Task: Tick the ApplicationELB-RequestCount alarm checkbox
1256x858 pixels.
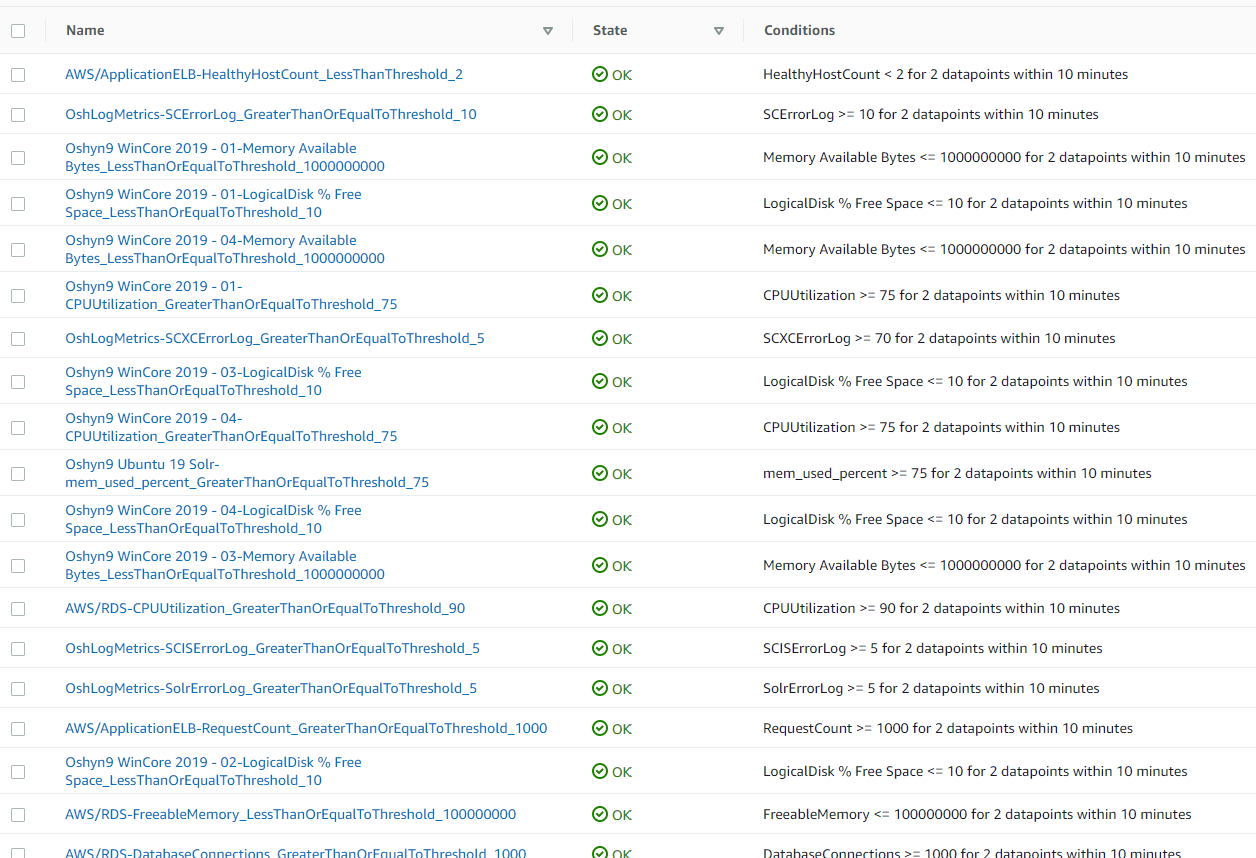Action: [x=18, y=729]
